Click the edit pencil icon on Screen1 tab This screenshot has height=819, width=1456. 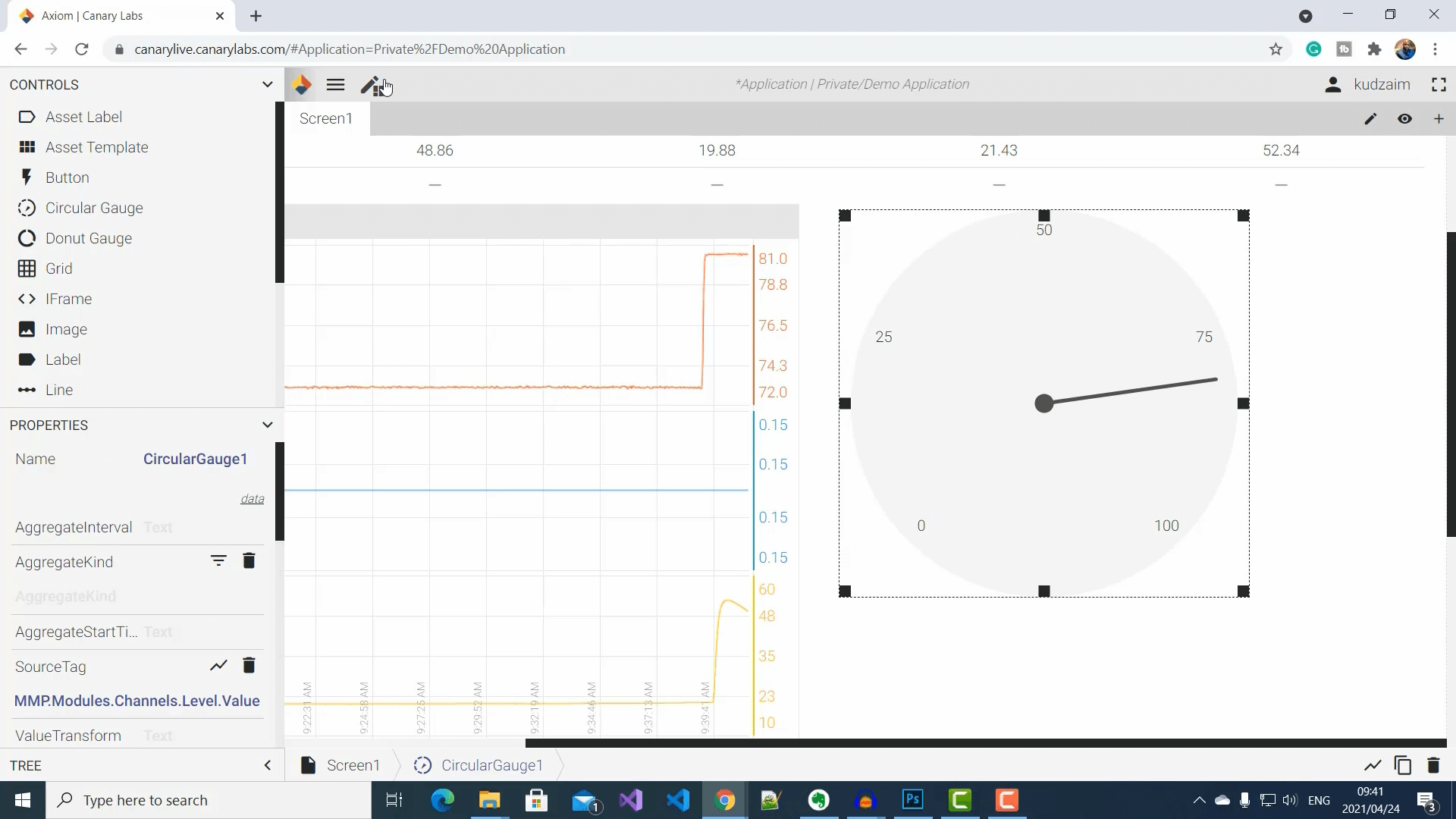1371,119
